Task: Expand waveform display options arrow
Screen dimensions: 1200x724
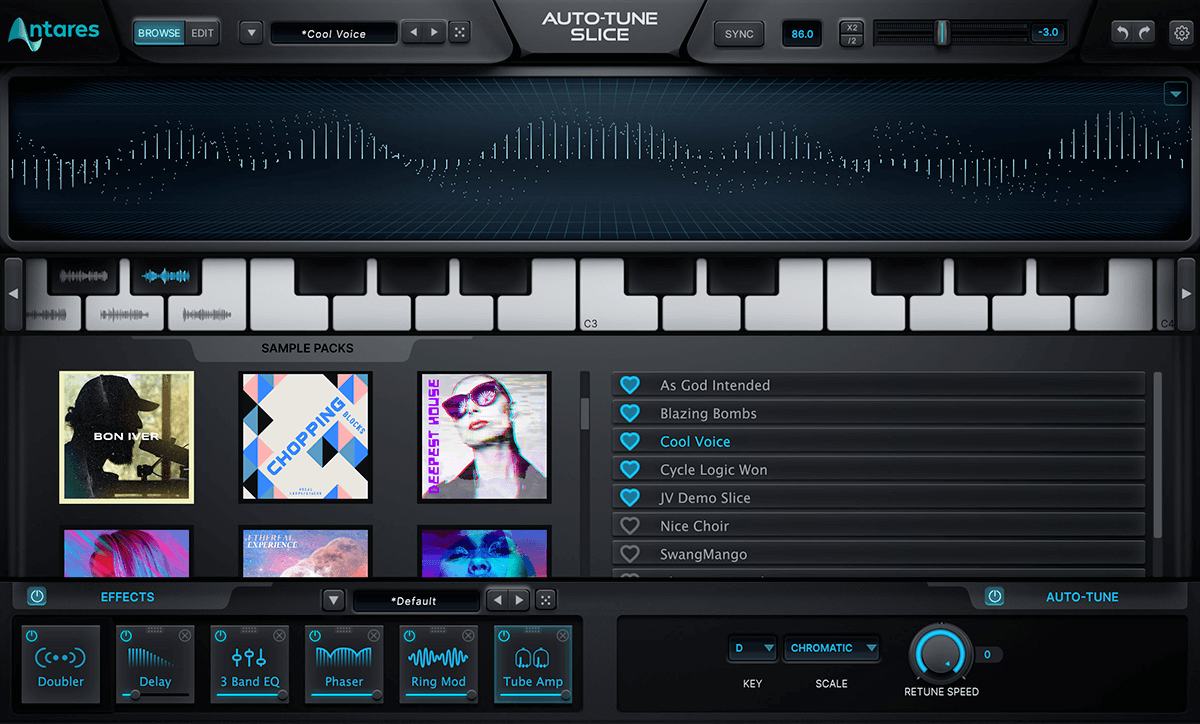Action: click(1175, 94)
